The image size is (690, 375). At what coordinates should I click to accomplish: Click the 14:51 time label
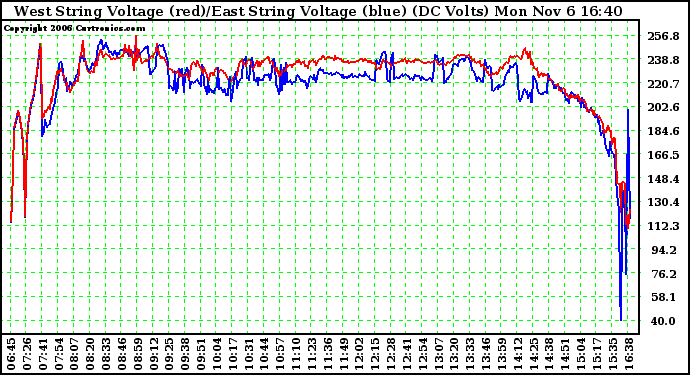565,353
